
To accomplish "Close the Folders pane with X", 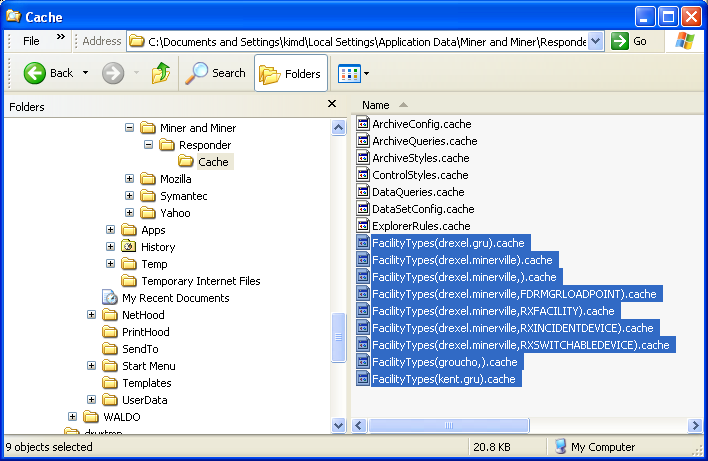I will [x=332, y=104].
